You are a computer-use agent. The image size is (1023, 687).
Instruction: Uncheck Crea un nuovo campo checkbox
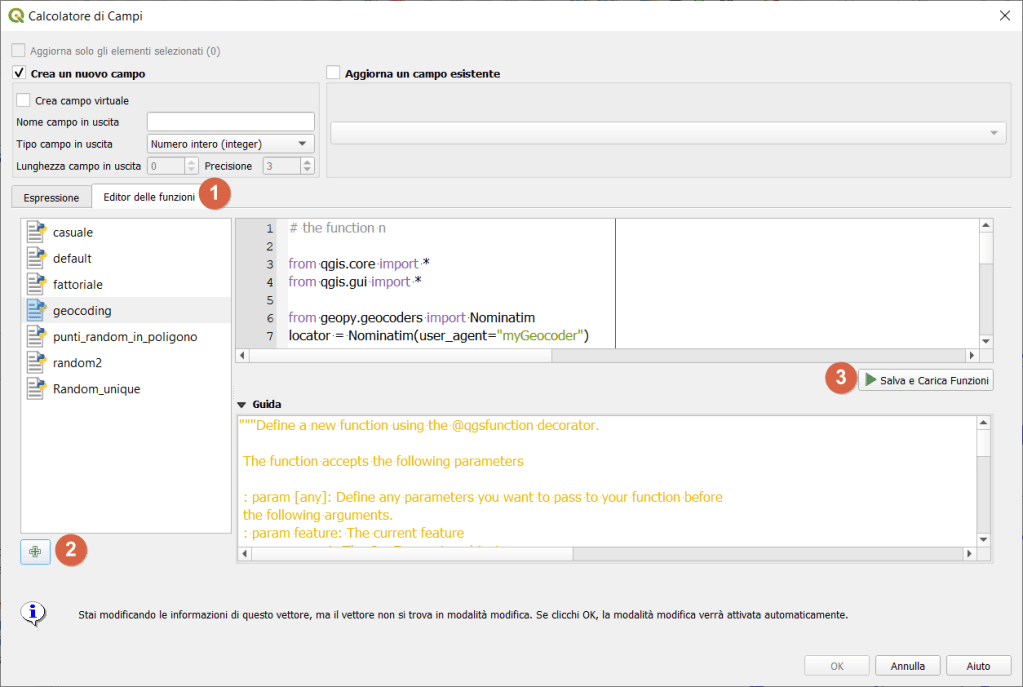point(19,74)
